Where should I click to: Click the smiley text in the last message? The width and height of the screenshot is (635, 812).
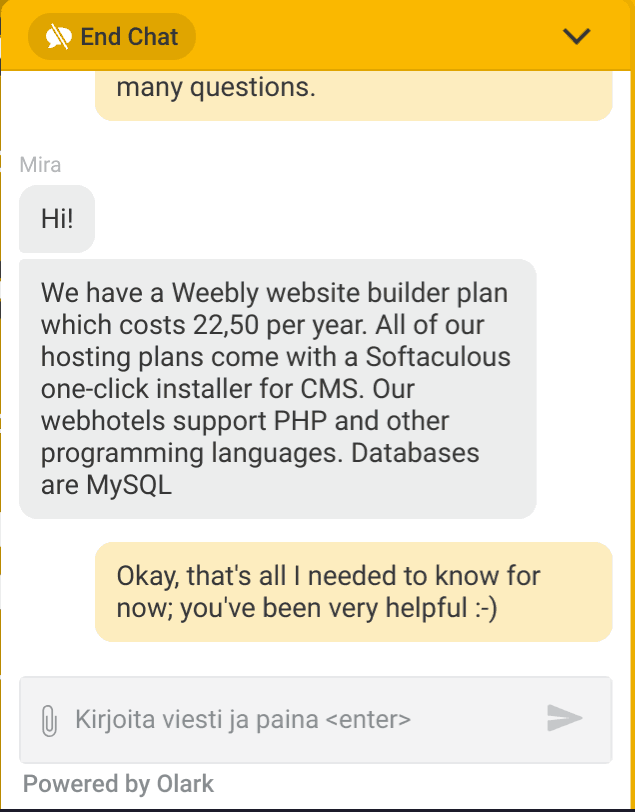(485, 608)
